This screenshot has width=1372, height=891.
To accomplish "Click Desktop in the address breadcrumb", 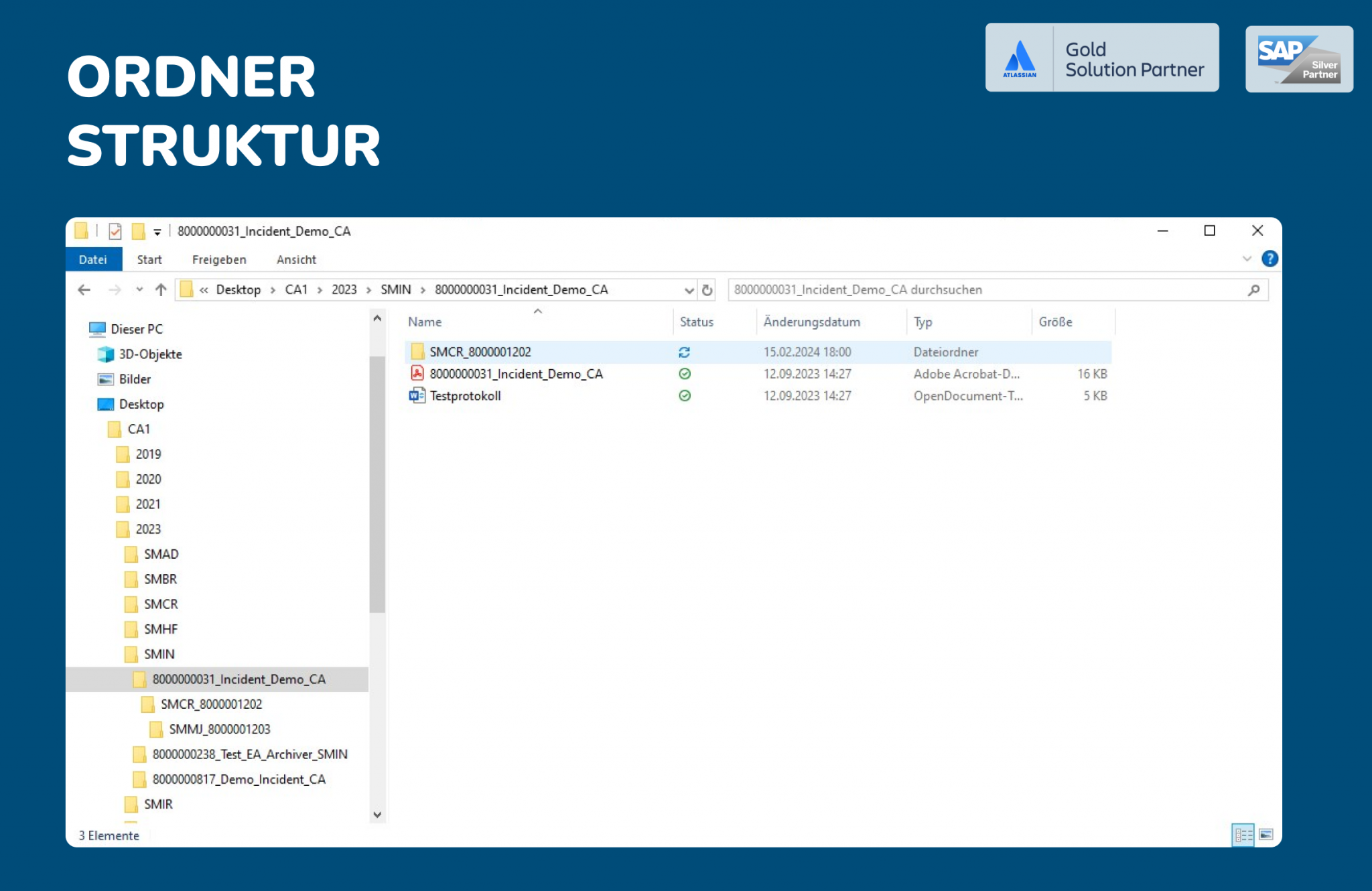I will (238, 289).
